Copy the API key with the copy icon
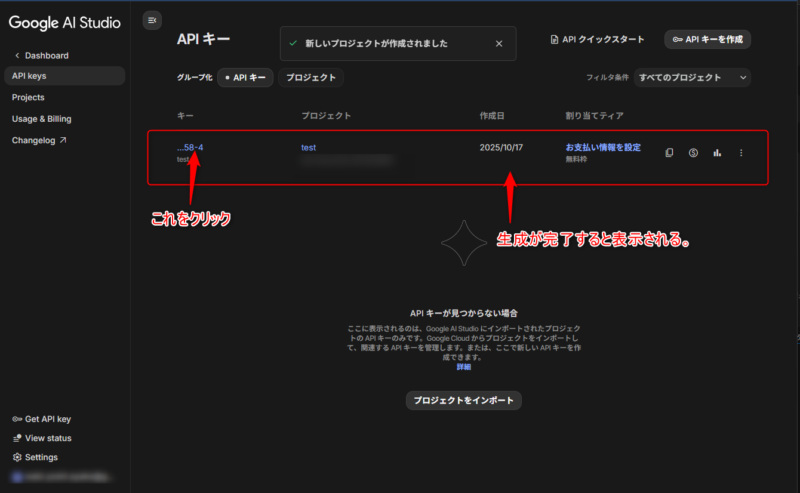 pos(669,153)
